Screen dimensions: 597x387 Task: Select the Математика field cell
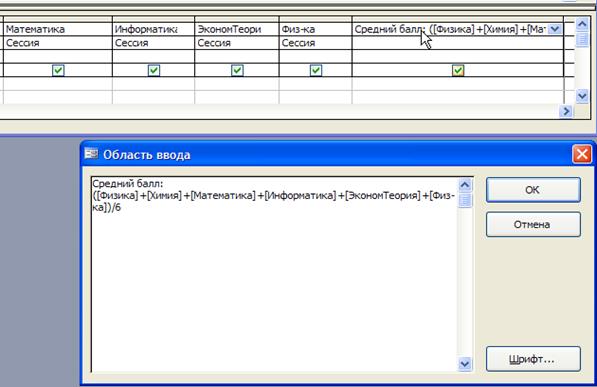pyautogui.click(x=57, y=29)
